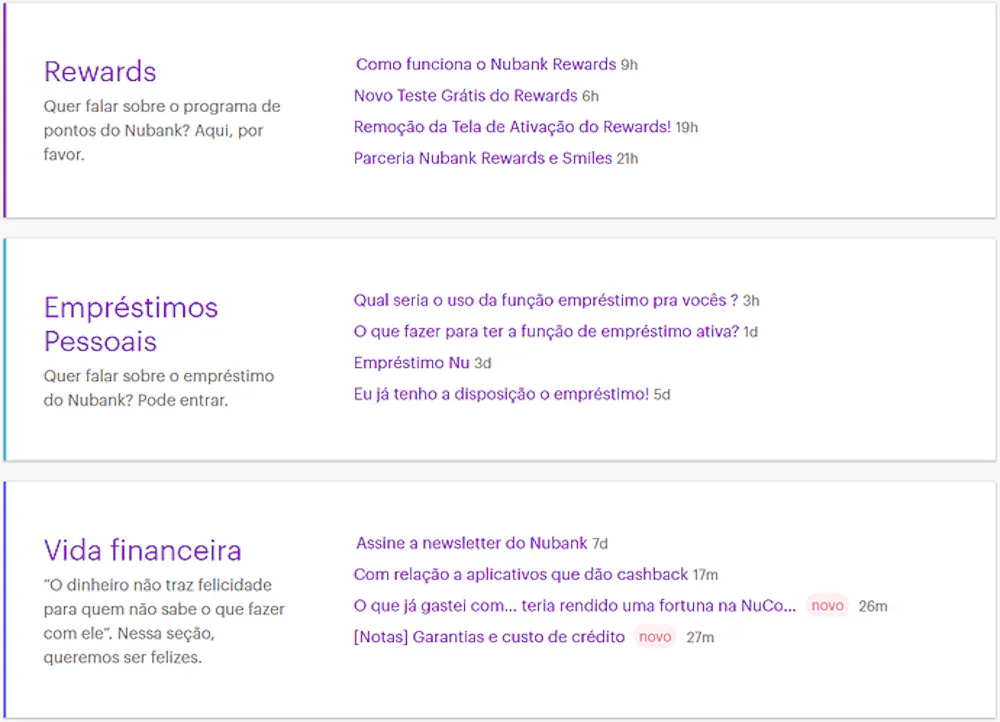Click the "5d" timestamp after disposição topic
The width and height of the screenshot is (1000, 722).
tap(662, 395)
